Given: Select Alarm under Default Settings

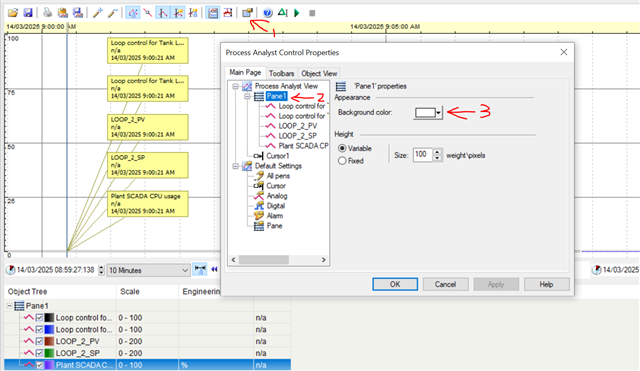Looking at the screenshot, I should tap(275, 215).
